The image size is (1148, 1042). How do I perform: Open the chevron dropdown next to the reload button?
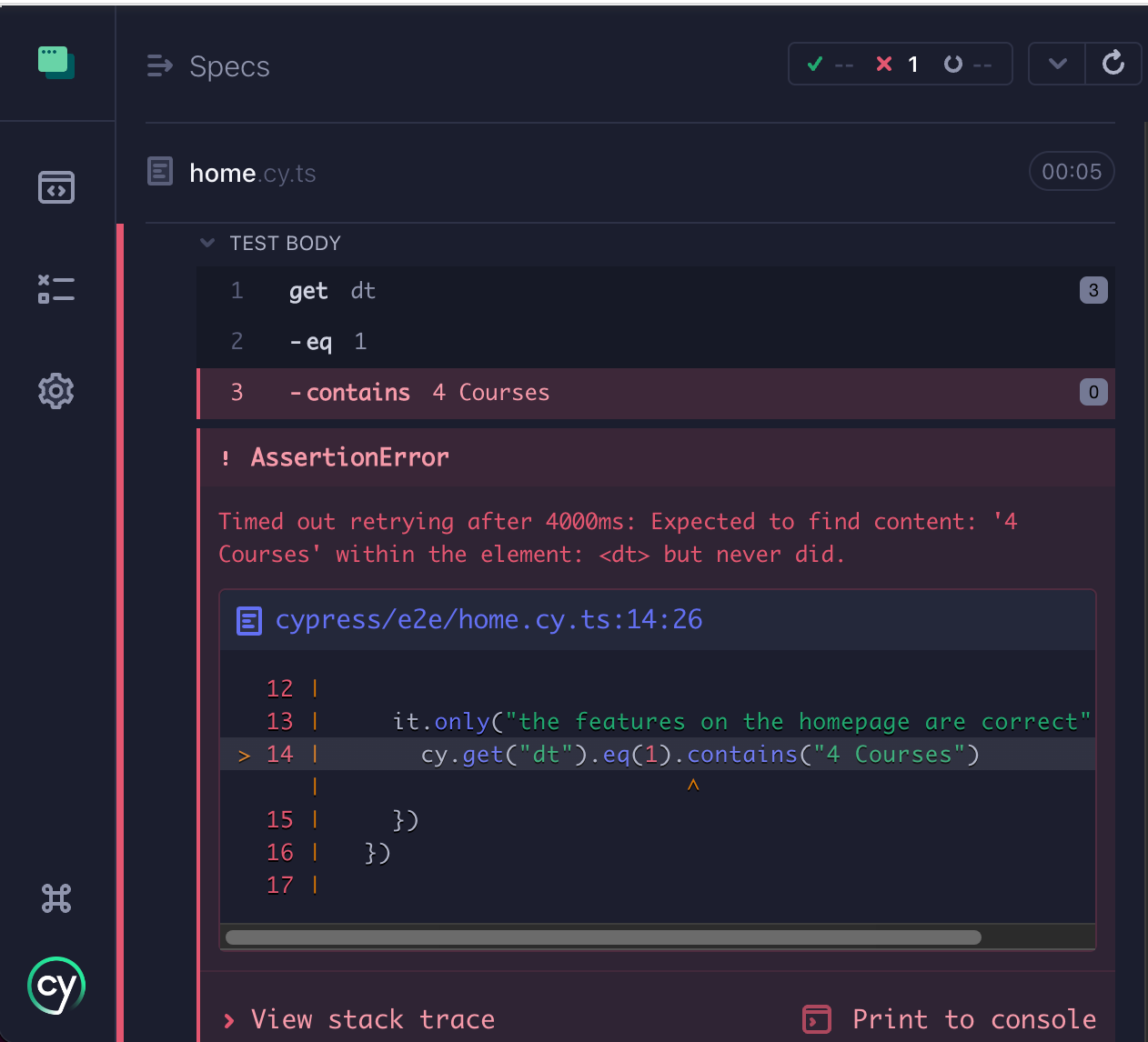(x=1056, y=64)
